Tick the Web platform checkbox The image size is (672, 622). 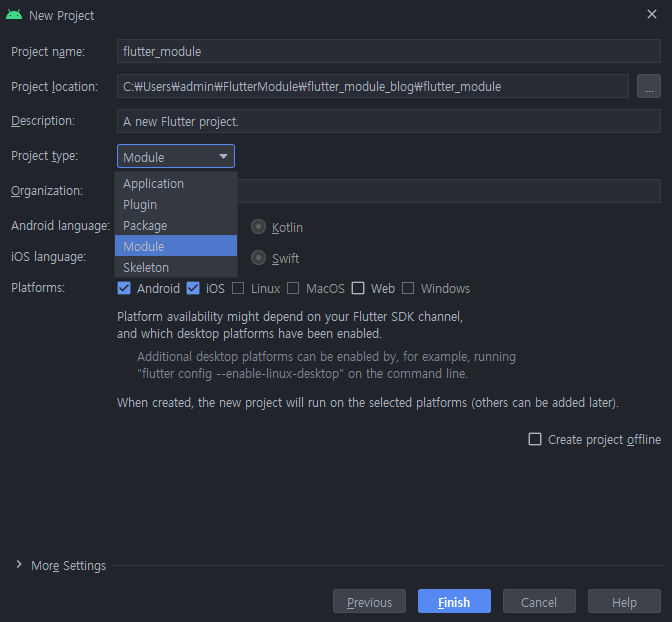(x=358, y=288)
